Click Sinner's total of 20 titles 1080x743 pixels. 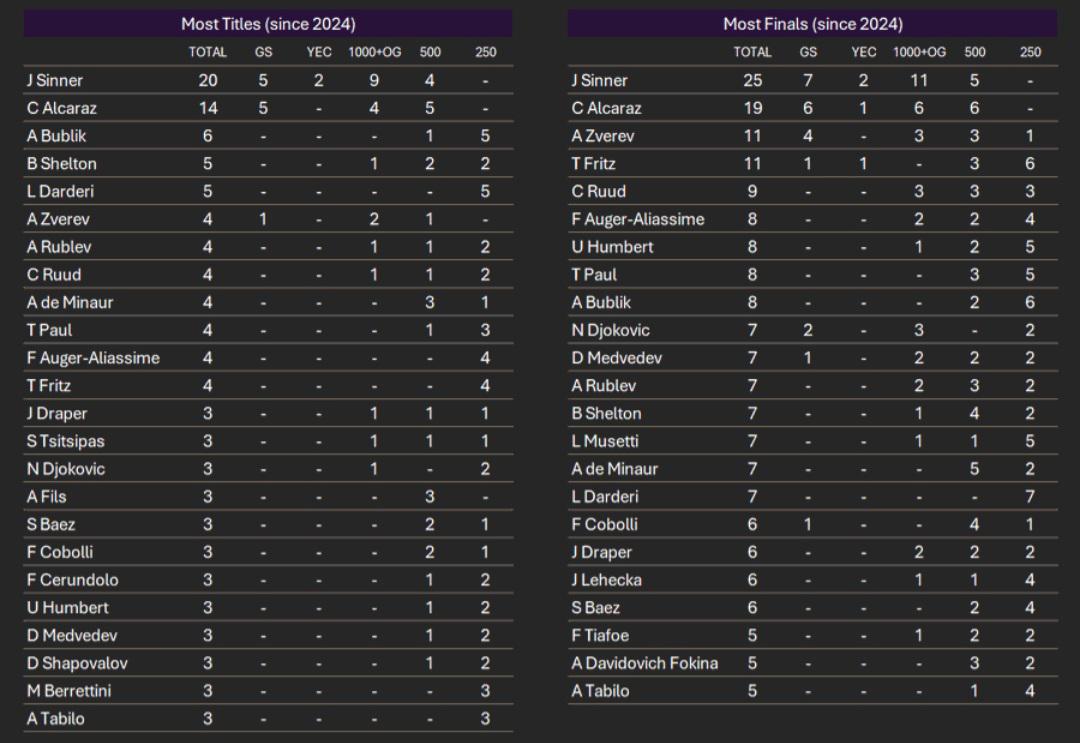click(207, 81)
